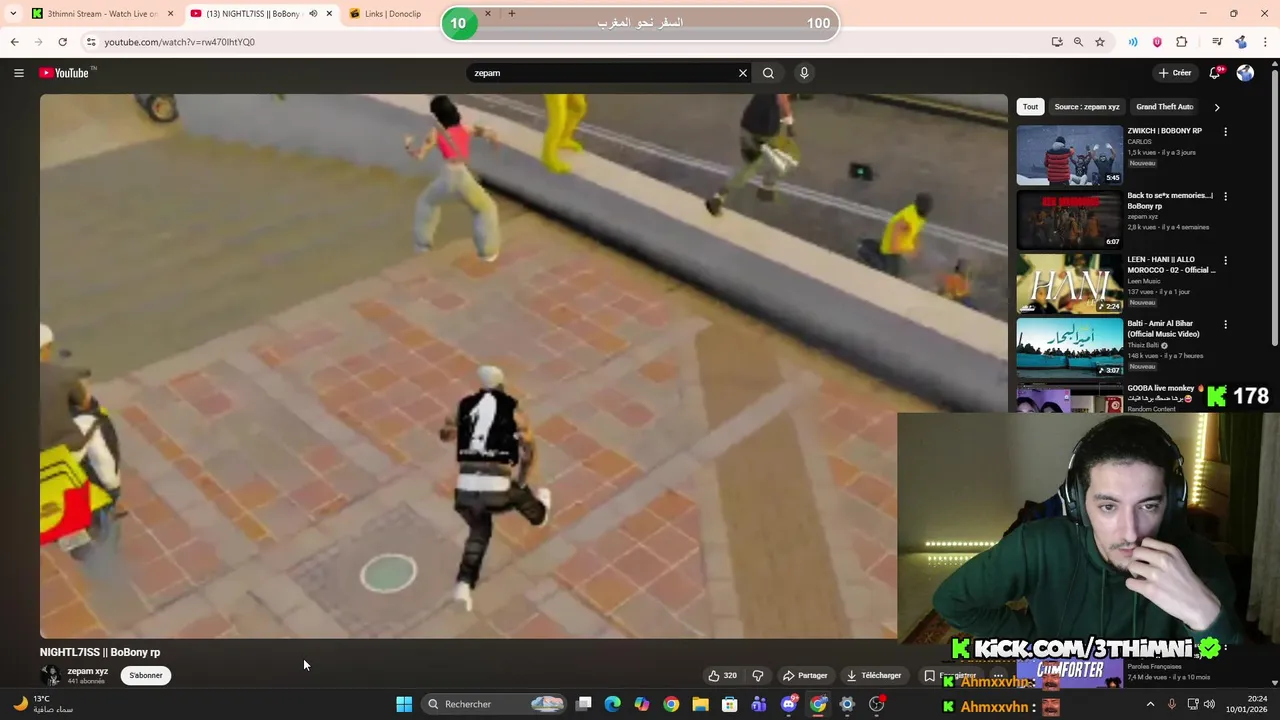Bookmark this page with the star
Image resolution: width=1280 pixels, height=720 pixels.
point(1100,42)
